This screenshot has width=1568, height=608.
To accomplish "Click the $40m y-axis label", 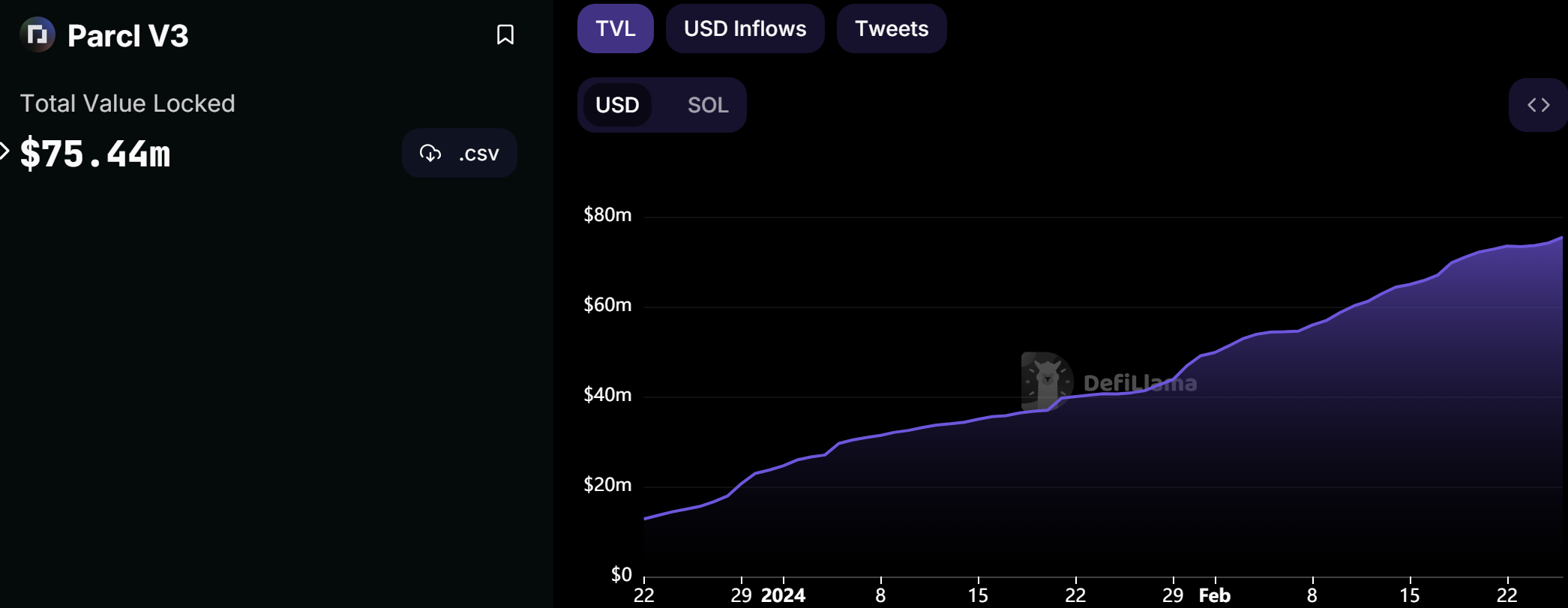I will click(x=607, y=395).
